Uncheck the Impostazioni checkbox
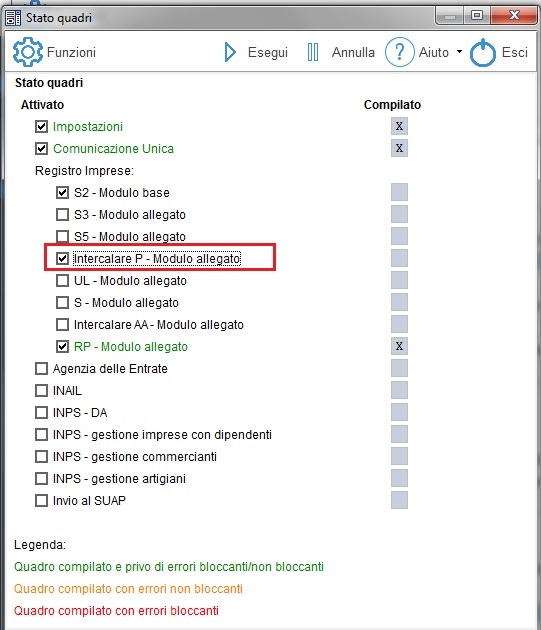 click(x=41, y=127)
